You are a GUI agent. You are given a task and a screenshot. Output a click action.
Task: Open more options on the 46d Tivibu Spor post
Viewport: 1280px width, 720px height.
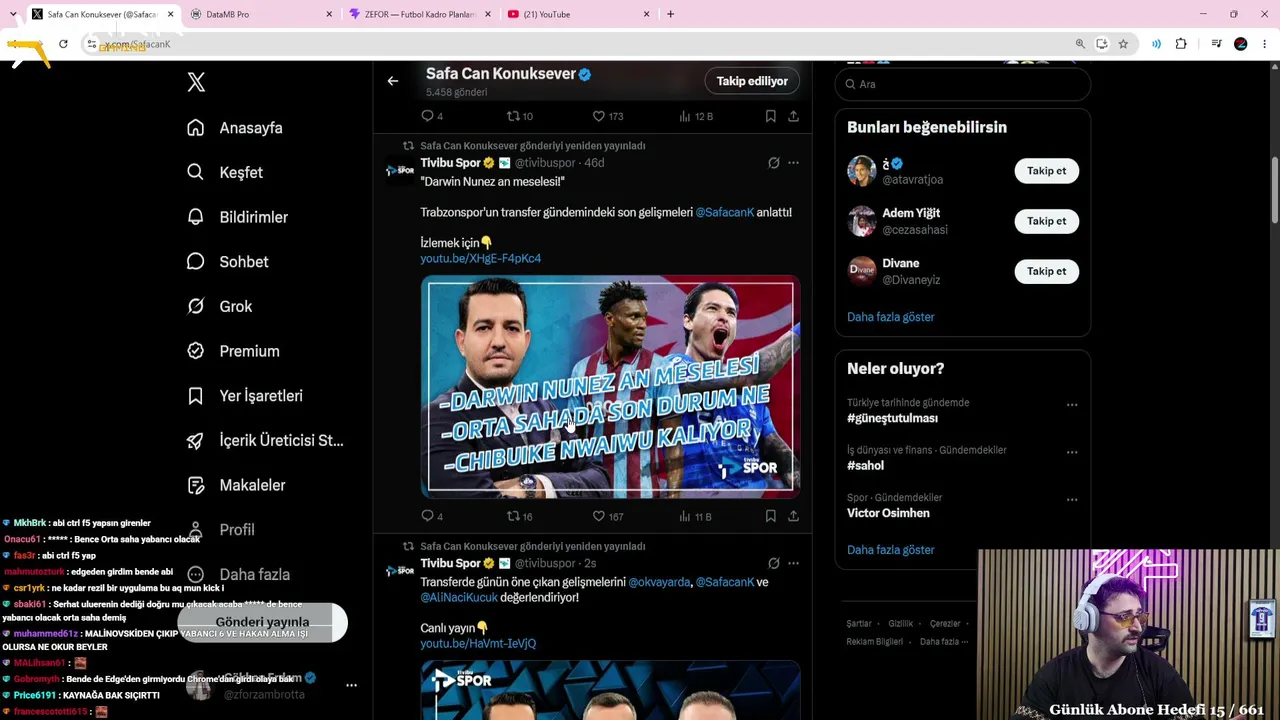tap(793, 163)
